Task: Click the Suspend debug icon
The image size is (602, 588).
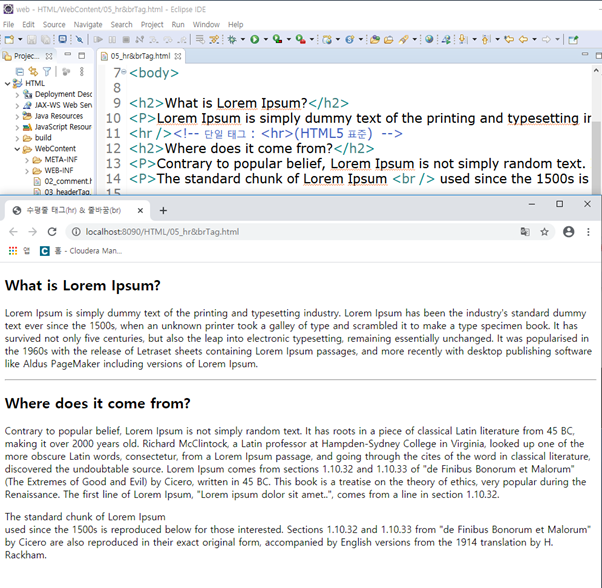Action: pos(112,40)
